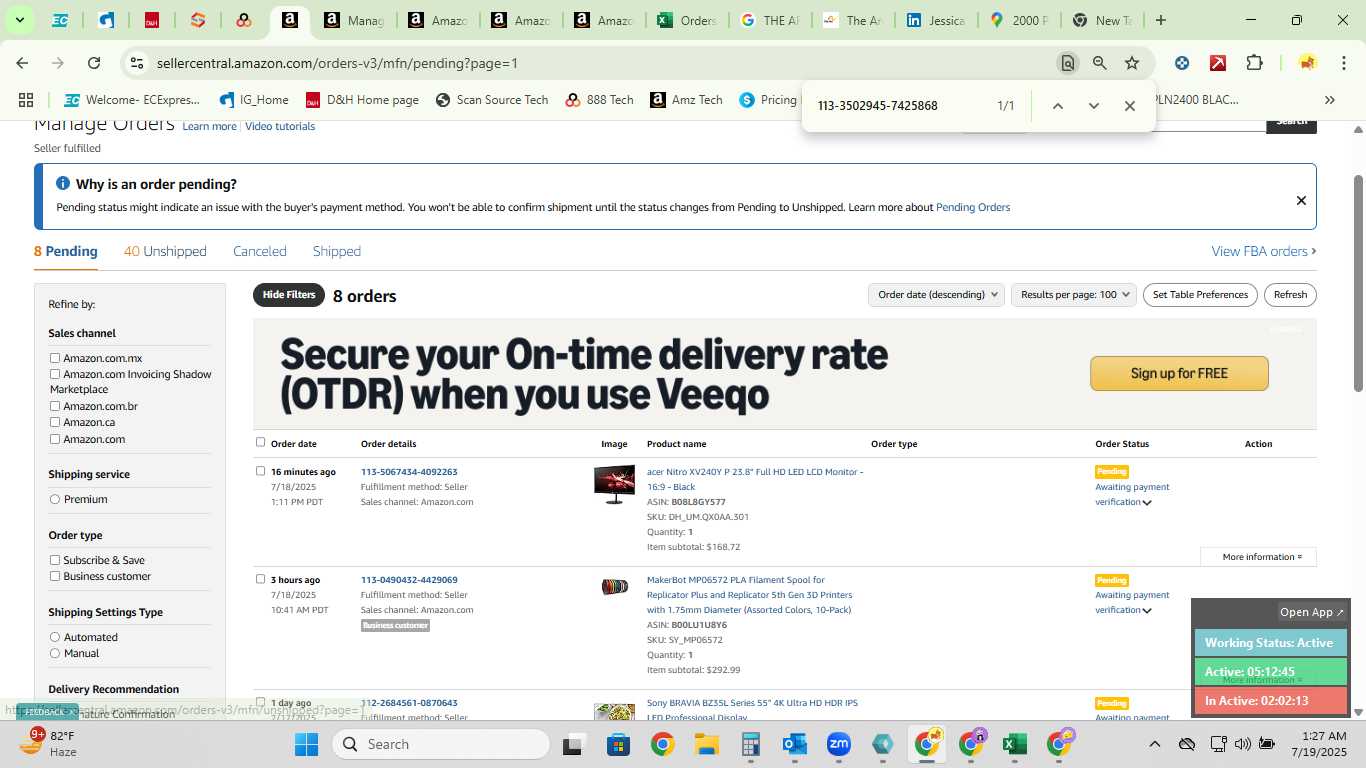Select order 113-5067434-4092263 checkbox
Image resolution: width=1366 pixels, height=768 pixels.
point(261,471)
